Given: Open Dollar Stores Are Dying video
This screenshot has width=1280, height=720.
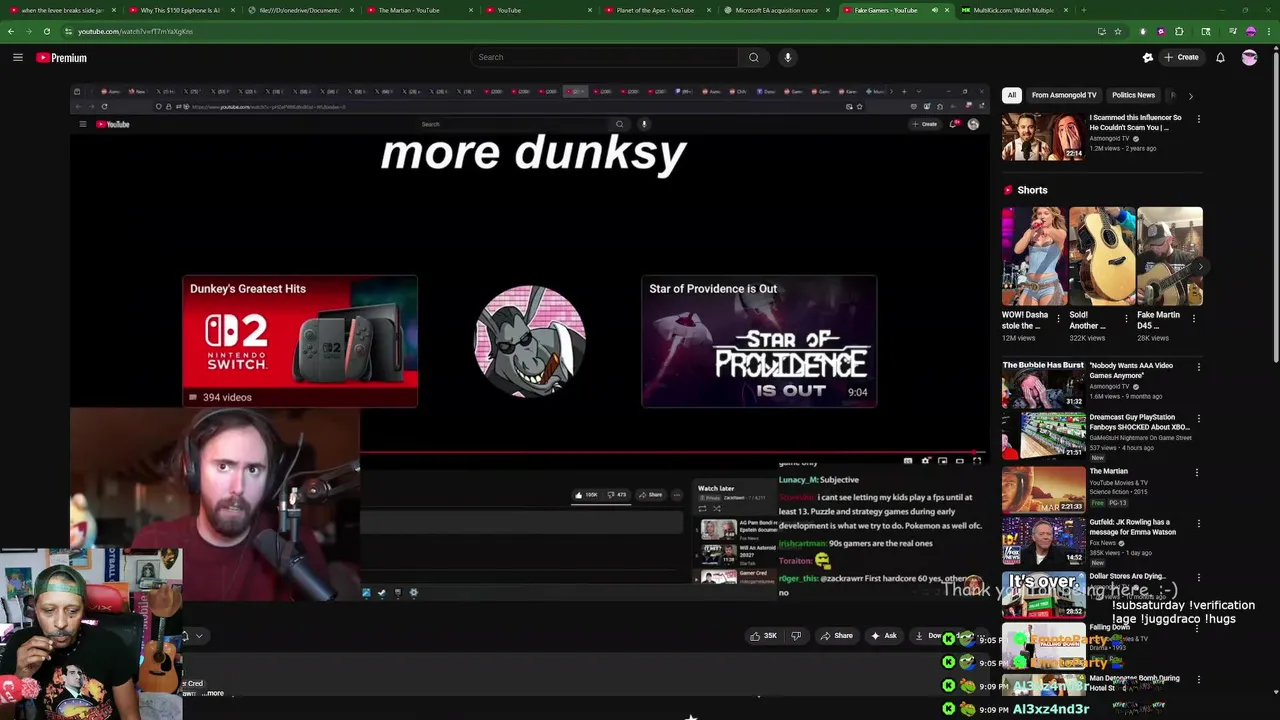Looking at the screenshot, I should tap(1043, 594).
